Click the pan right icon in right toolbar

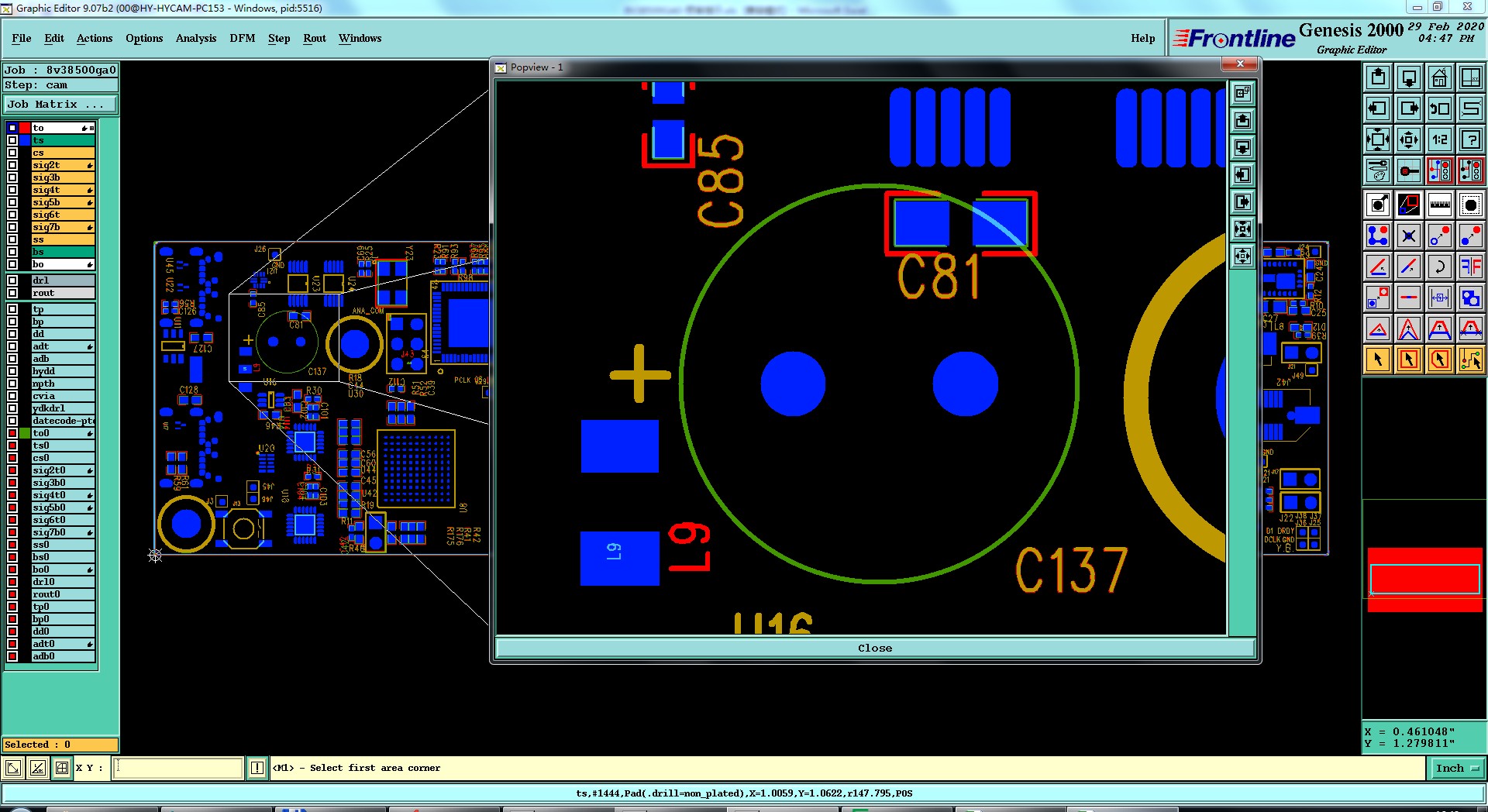point(1409,108)
